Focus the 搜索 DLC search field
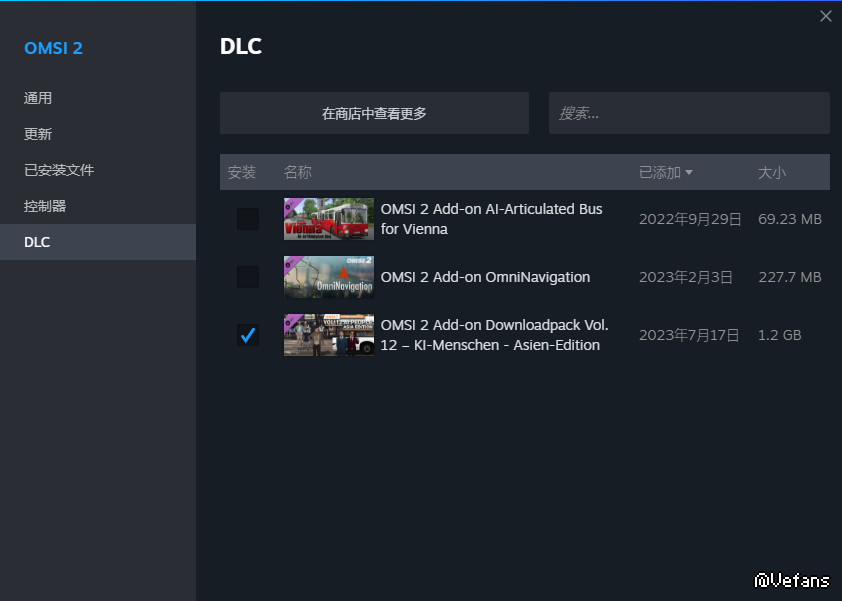Viewport: 842px width, 601px height. point(689,113)
